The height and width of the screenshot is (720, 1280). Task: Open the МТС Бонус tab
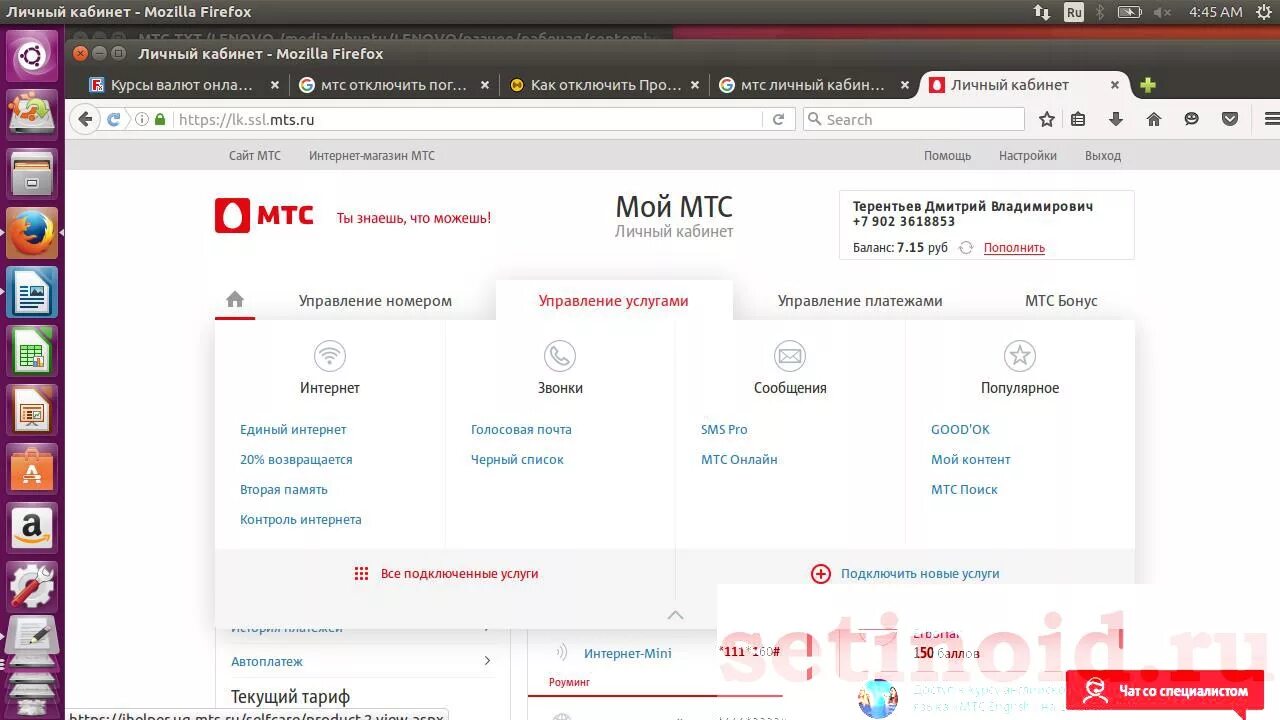1061,301
